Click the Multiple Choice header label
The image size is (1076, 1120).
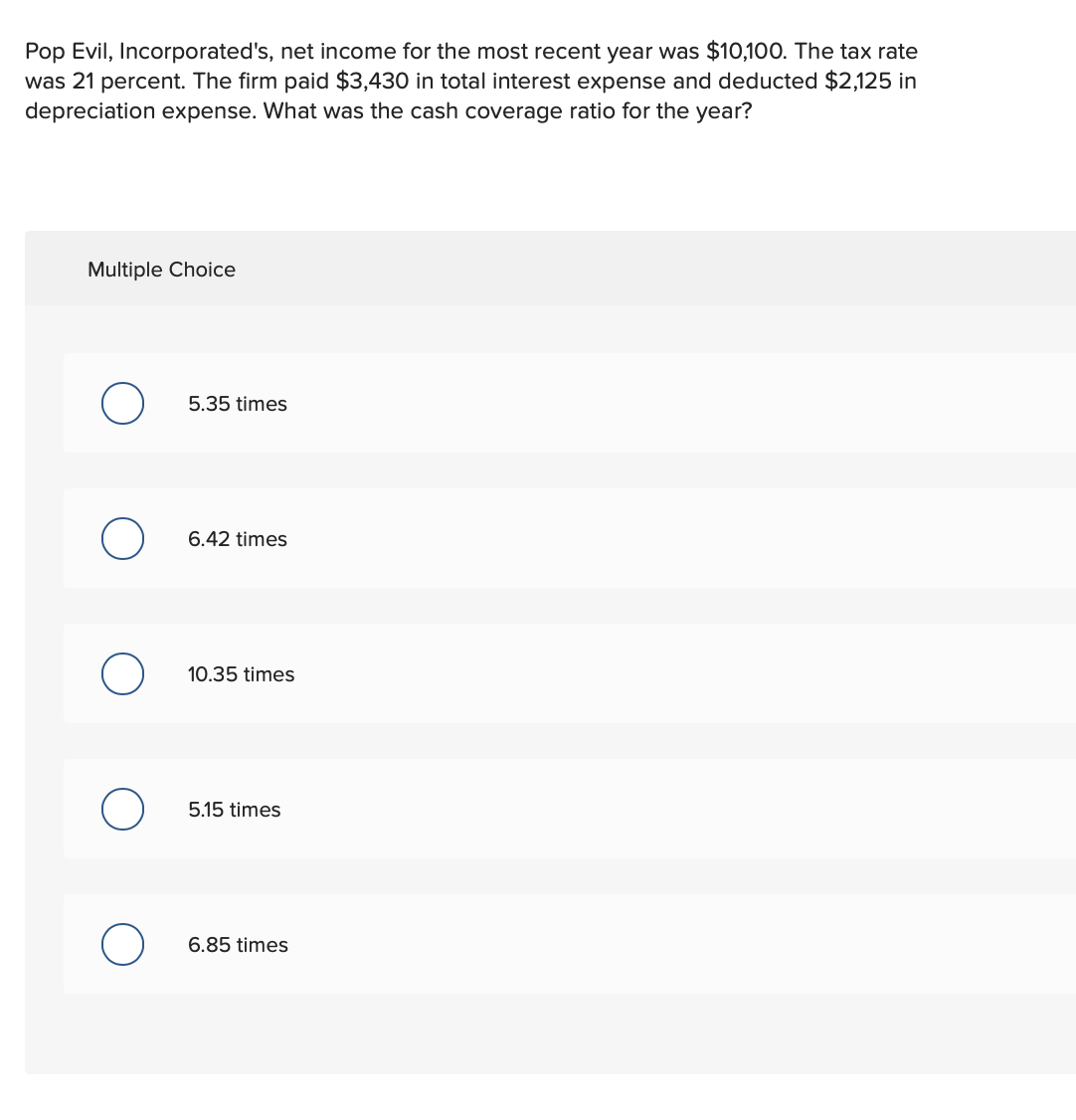tap(161, 270)
